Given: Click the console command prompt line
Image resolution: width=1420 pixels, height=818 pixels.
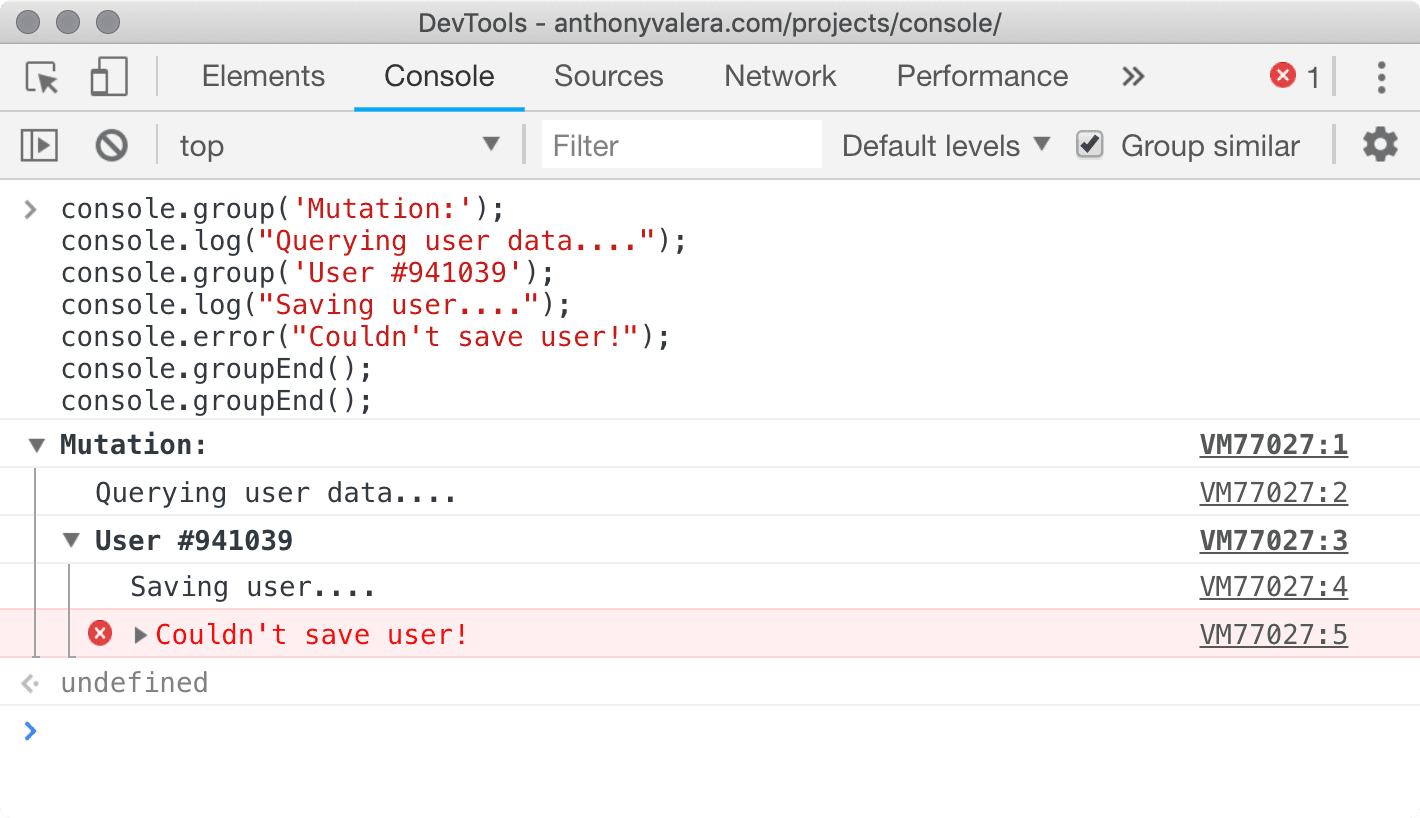Looking at the screenshot, I should click(x=300, y=731).
